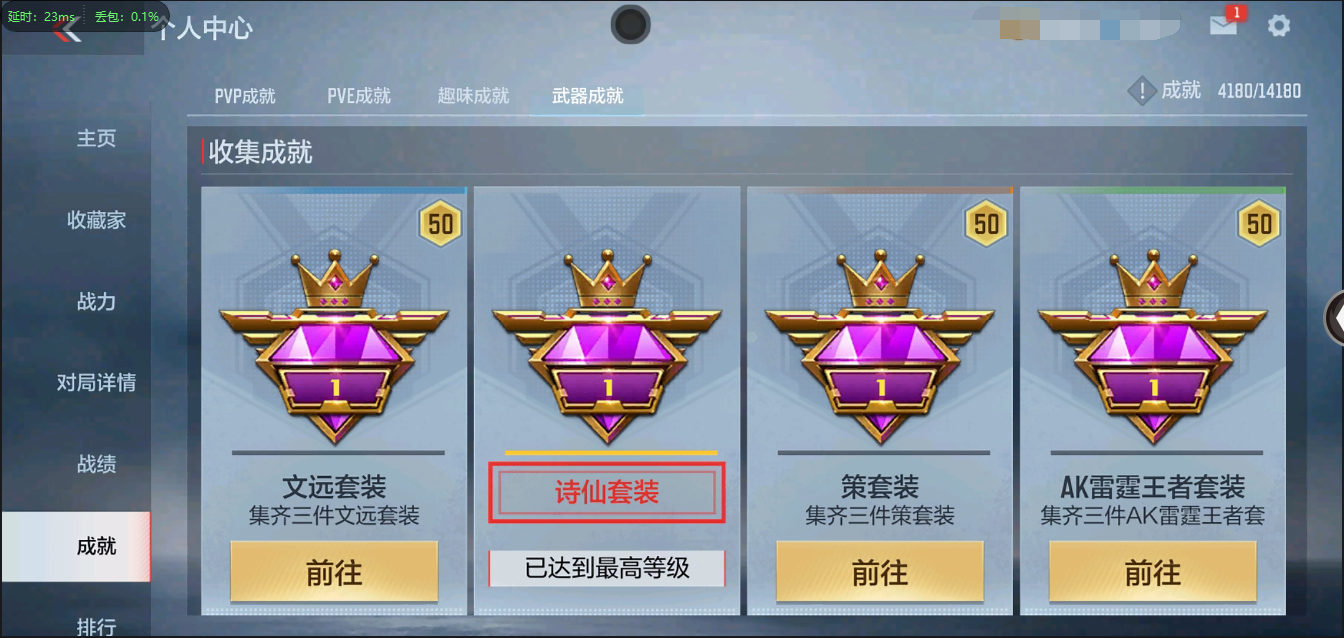Click 前往 button under 策套装

(x=880, y=572)
